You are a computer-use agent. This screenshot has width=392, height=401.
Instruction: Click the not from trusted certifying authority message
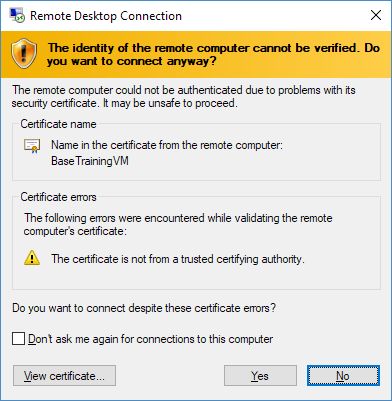(x=178, y=259)
